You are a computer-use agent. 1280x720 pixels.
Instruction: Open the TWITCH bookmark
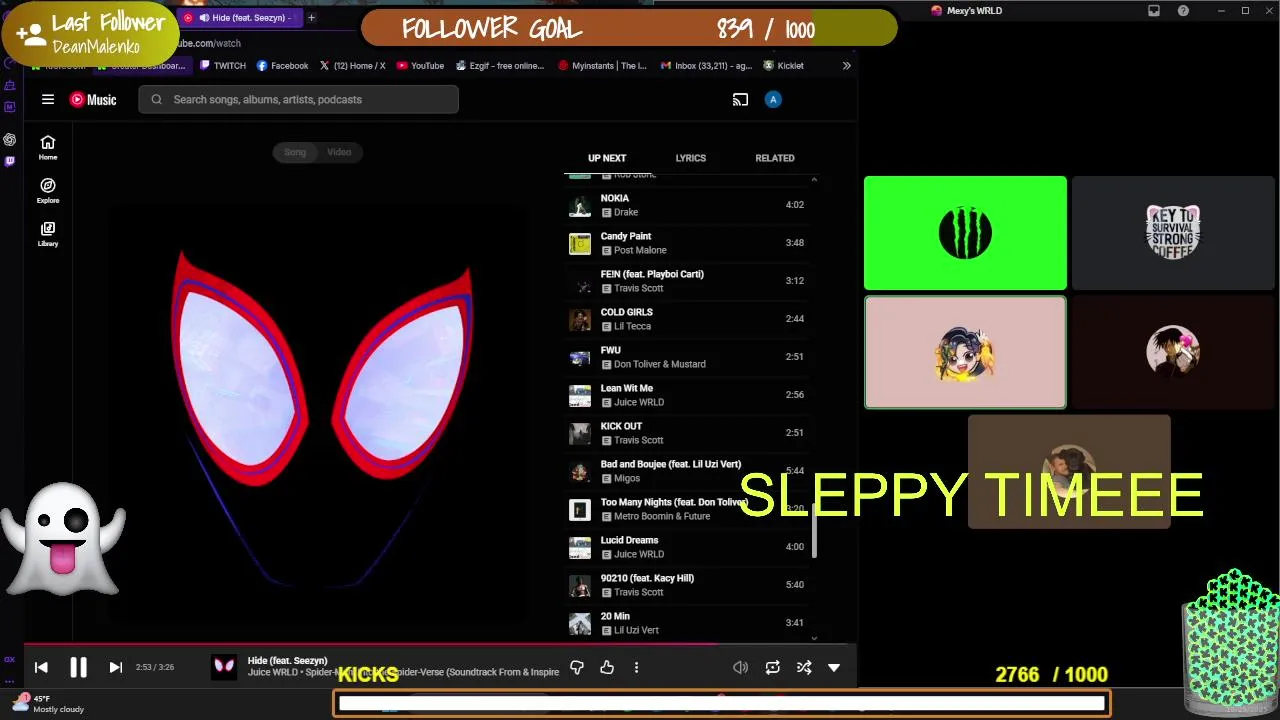pyautogui.click(x=222, y=66)
